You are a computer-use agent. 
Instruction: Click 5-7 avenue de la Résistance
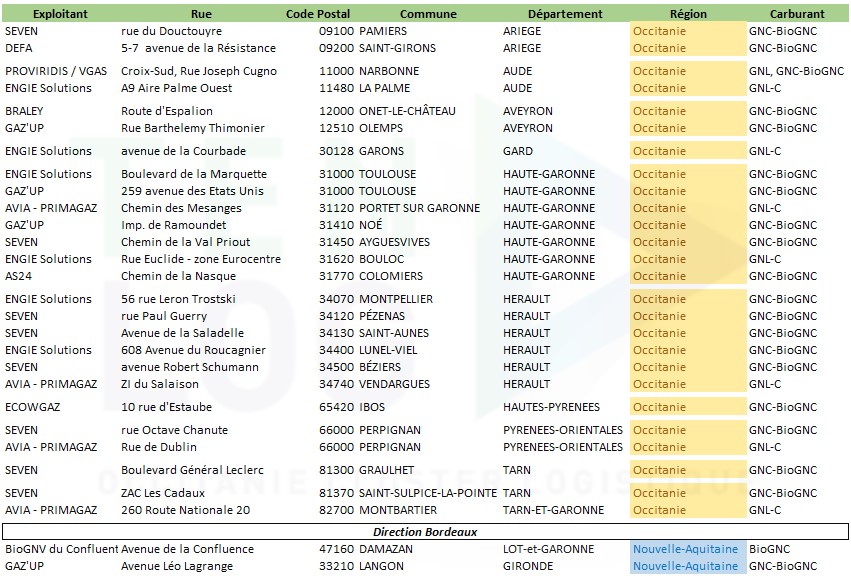click(198, 48)
